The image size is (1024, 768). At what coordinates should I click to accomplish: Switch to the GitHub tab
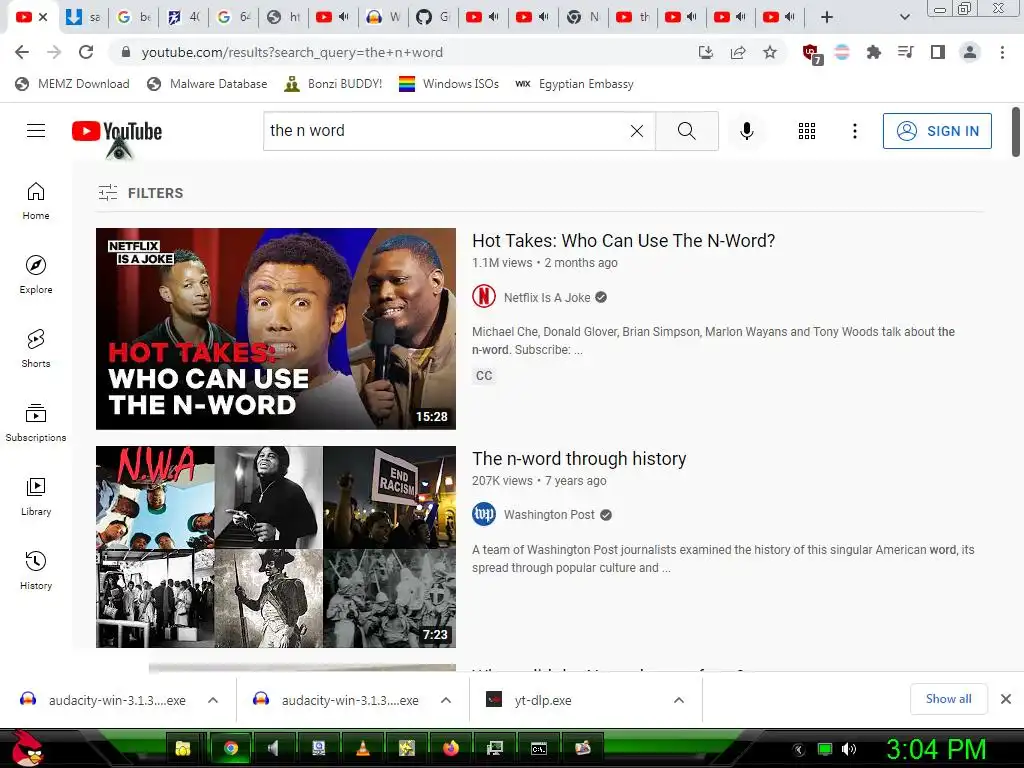[x=434, y=17]
